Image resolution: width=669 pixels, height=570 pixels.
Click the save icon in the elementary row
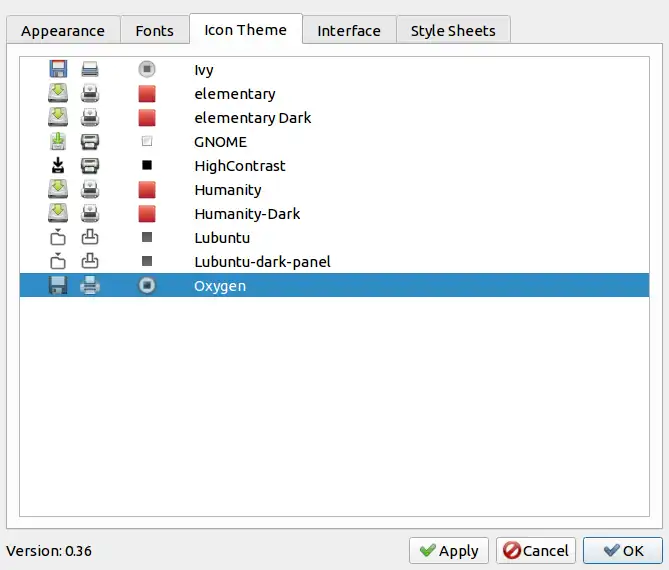58,93
